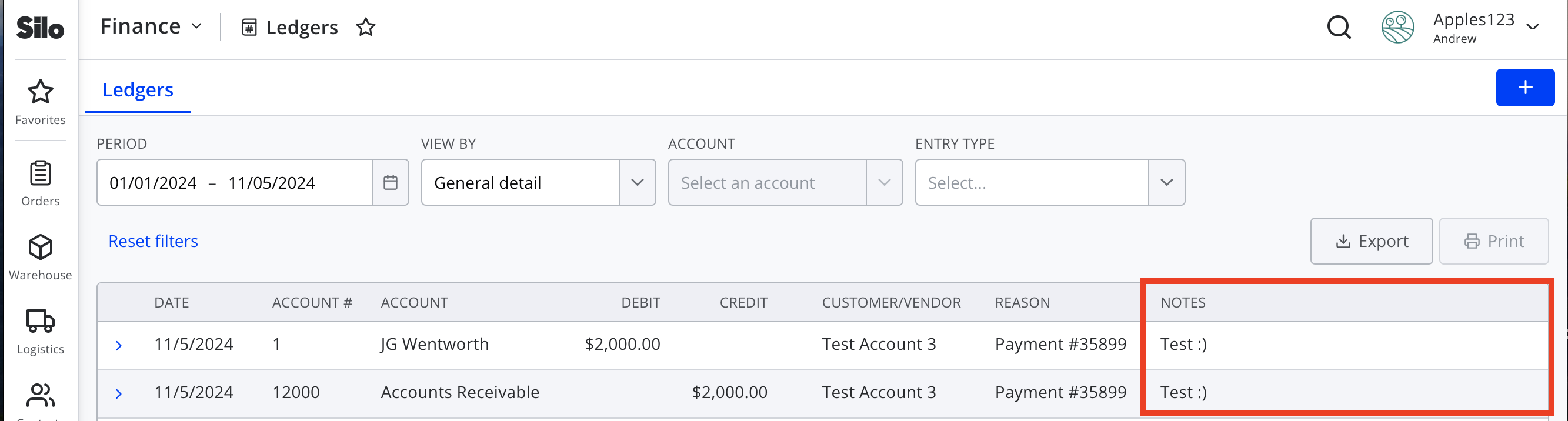1568x421 pixels.
Task: Click the blue plus add button
Action: [x=1525, y=88]
